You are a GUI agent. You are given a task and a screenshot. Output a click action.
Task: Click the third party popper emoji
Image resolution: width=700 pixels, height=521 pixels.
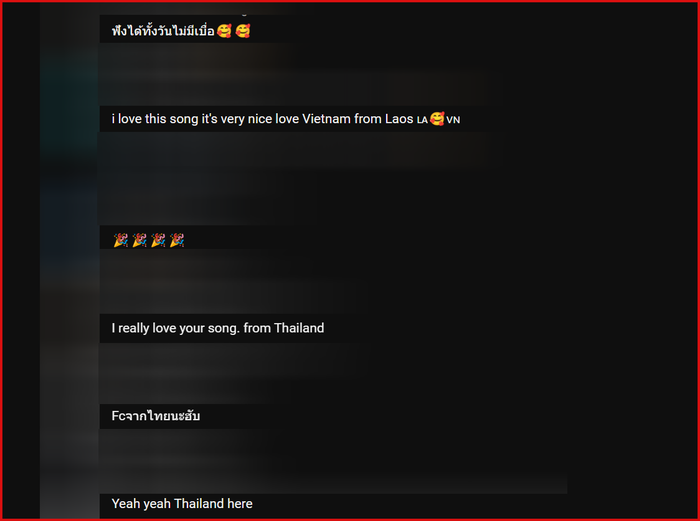(x=158, y=240)
